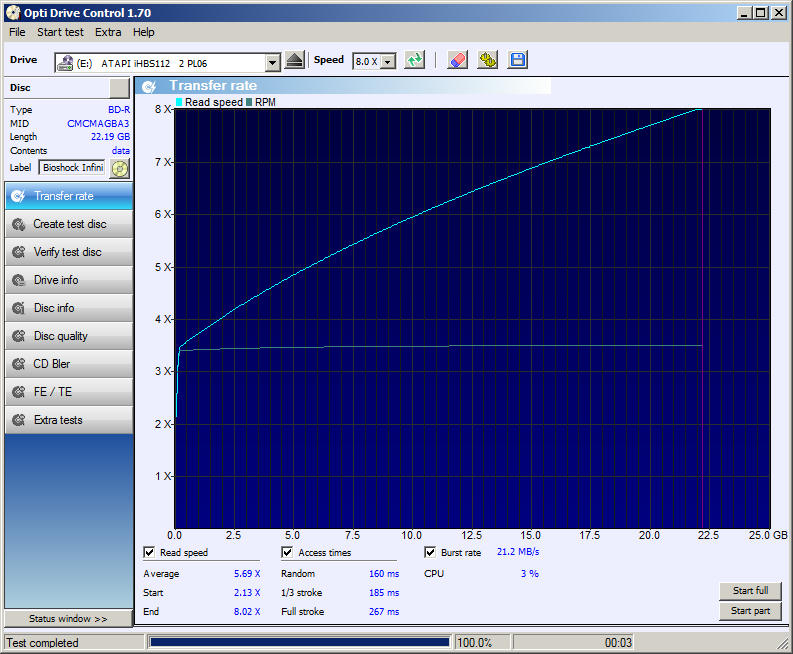
Task: Click the test progress bar
Action: pos(299,642)
